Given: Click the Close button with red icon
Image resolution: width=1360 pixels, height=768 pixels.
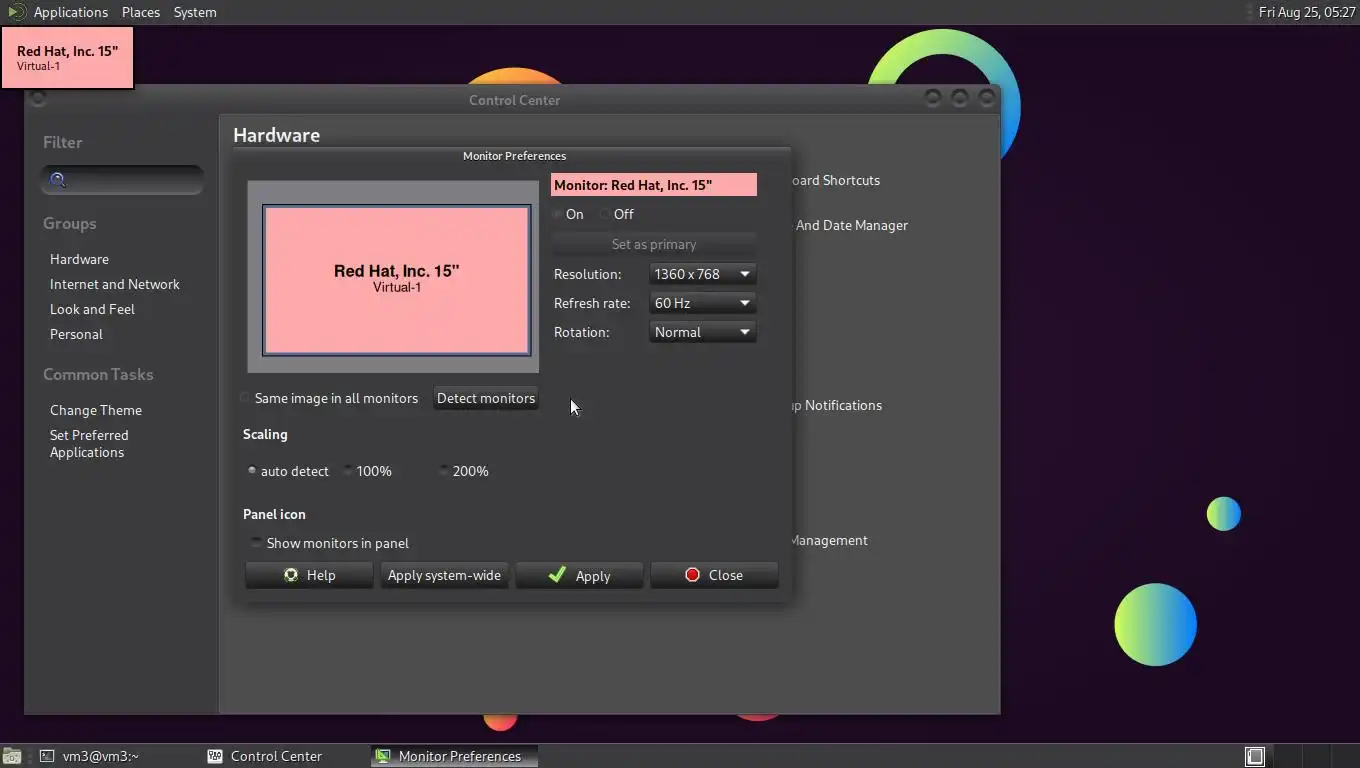Looking at the screenshot, I should click(714, 575).
